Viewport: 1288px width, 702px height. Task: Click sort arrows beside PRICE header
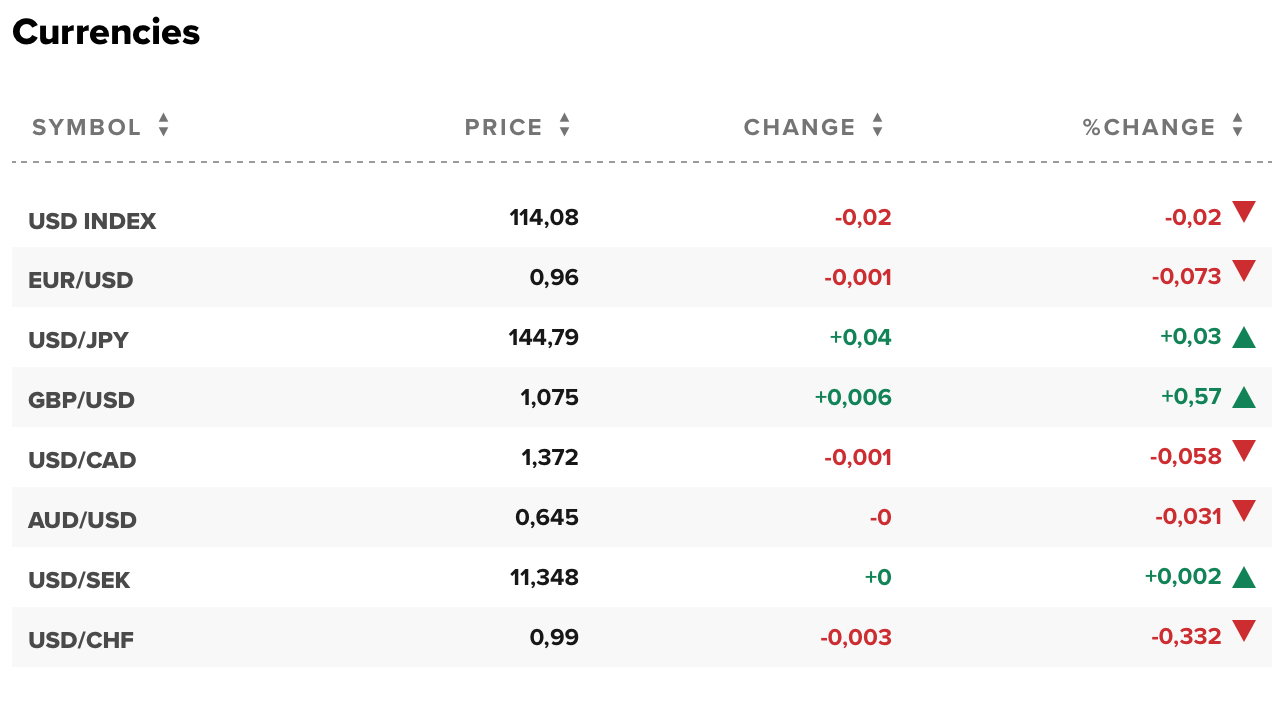click(x=565, y=126)
